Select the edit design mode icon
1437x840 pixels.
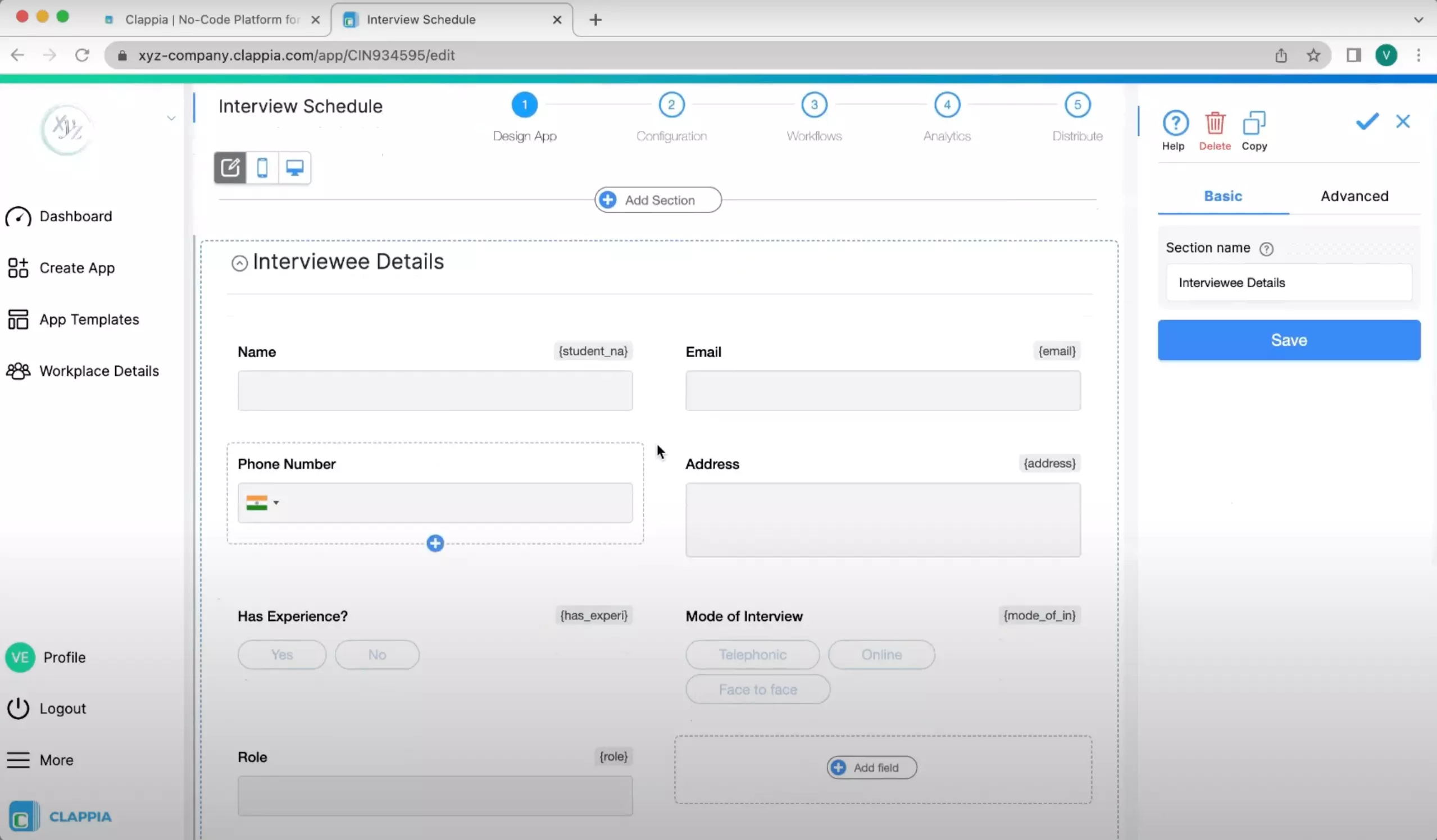(230, 167)
